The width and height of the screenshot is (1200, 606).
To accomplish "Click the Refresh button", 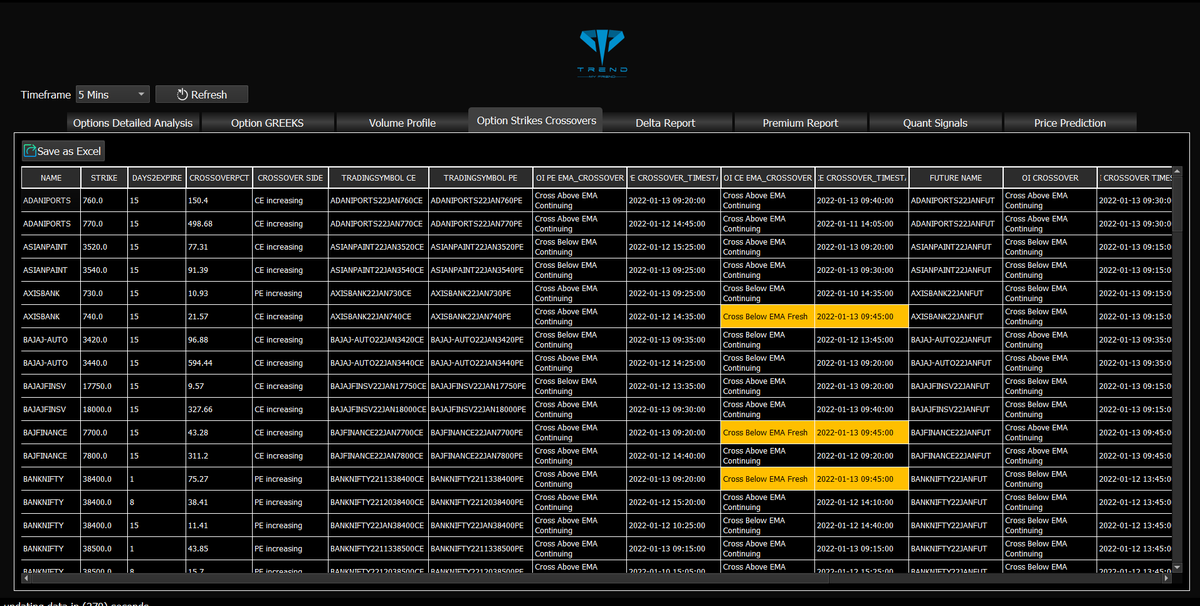I will pos(202,94).
